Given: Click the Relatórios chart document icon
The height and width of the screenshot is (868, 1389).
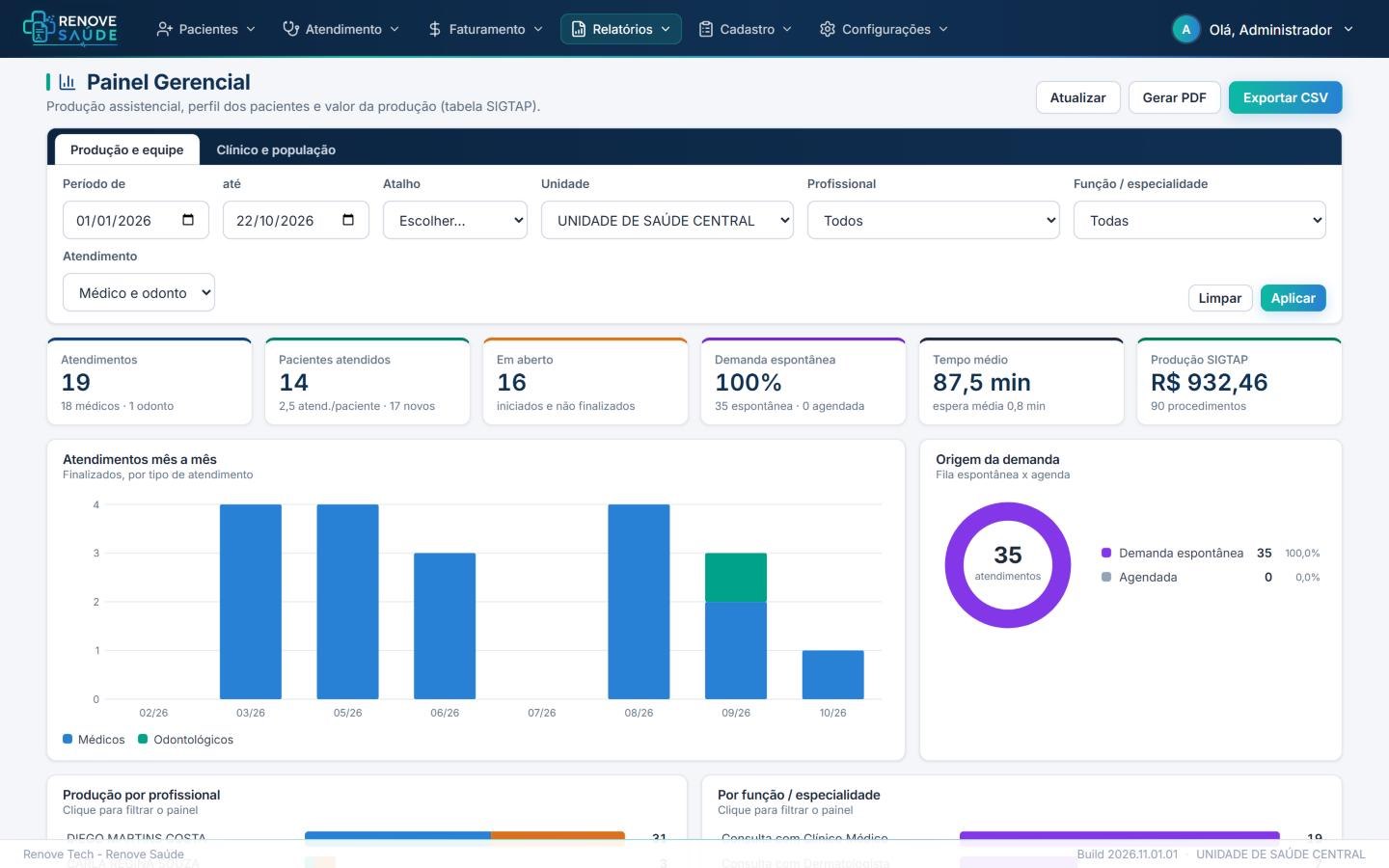Looking at the screenshot, I should 579,29.
